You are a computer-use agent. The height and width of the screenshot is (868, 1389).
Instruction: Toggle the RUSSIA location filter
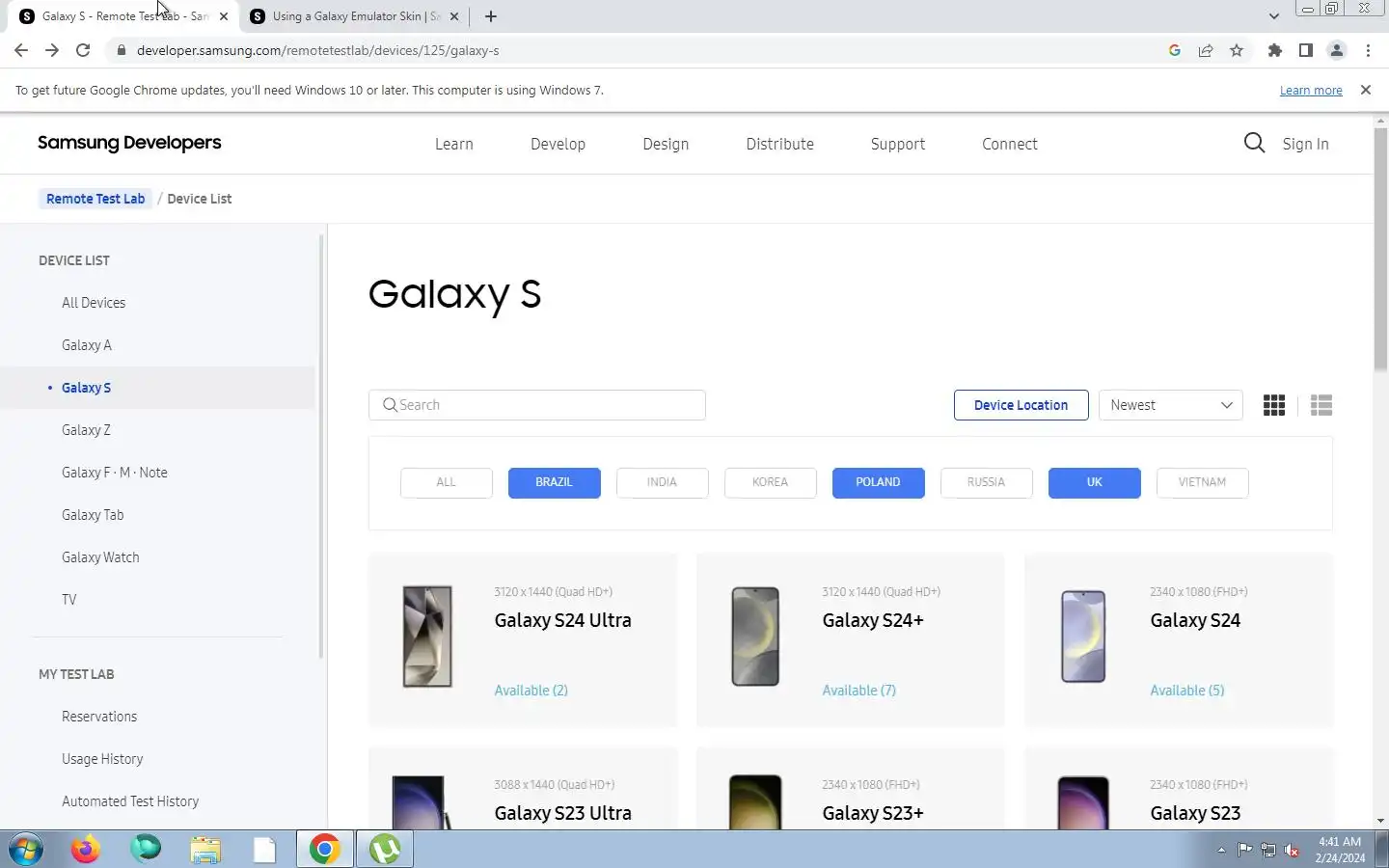click(987, 482)
